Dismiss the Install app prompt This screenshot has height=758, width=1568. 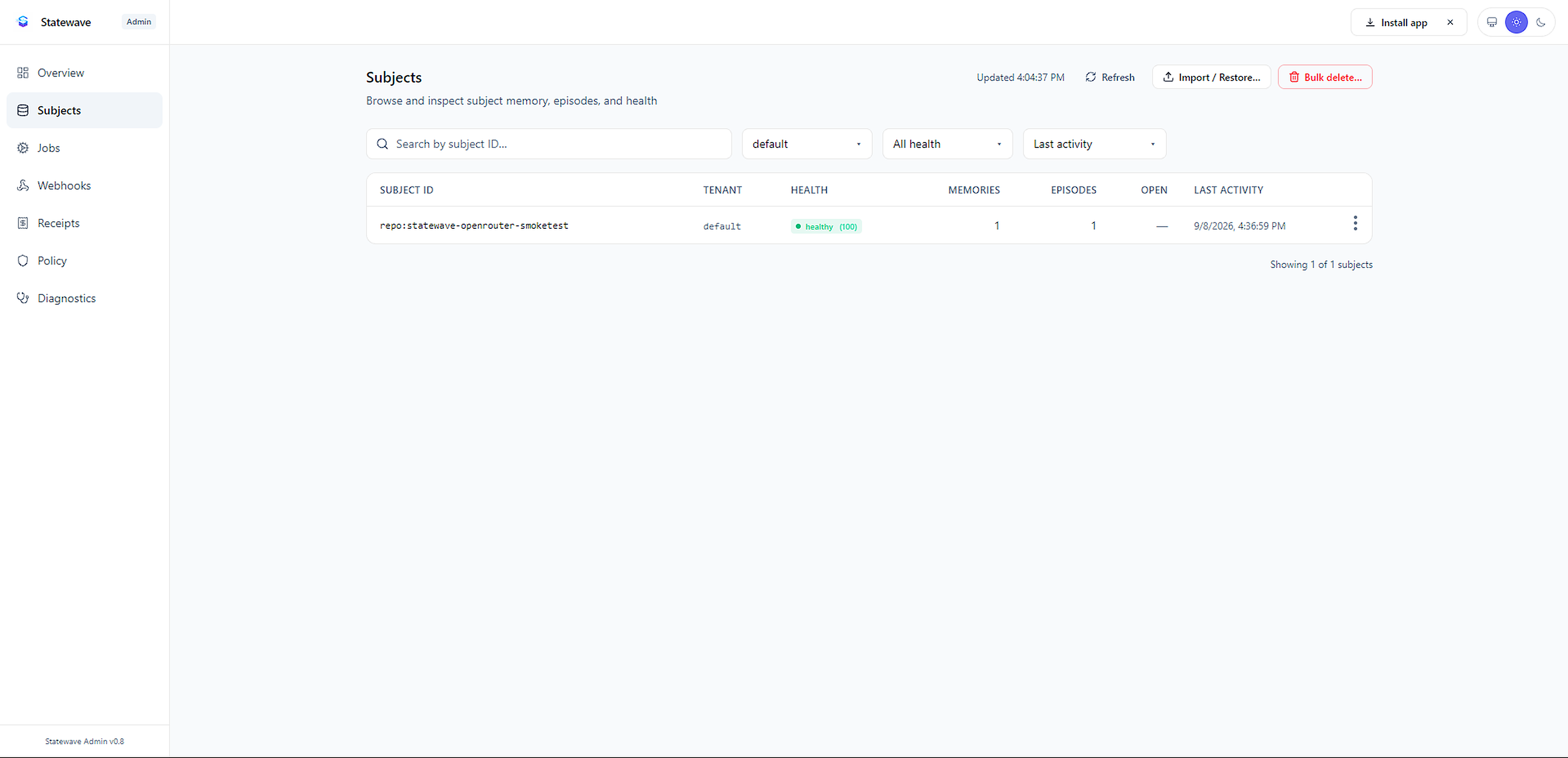tap(1450, 22)
